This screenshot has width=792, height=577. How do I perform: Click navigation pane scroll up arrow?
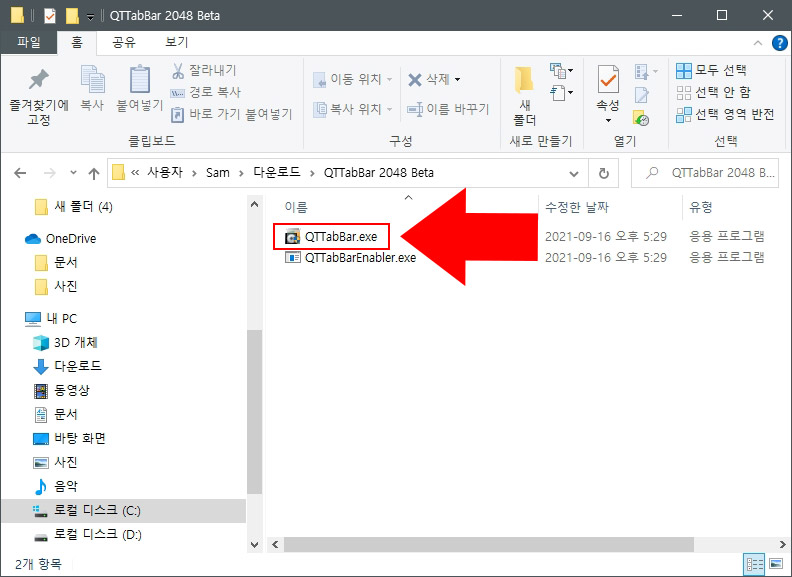tap(255, 204)
